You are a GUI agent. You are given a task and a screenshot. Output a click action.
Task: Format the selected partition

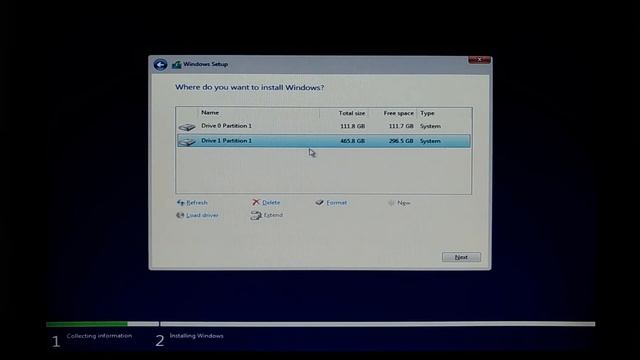tap(336, 202)
